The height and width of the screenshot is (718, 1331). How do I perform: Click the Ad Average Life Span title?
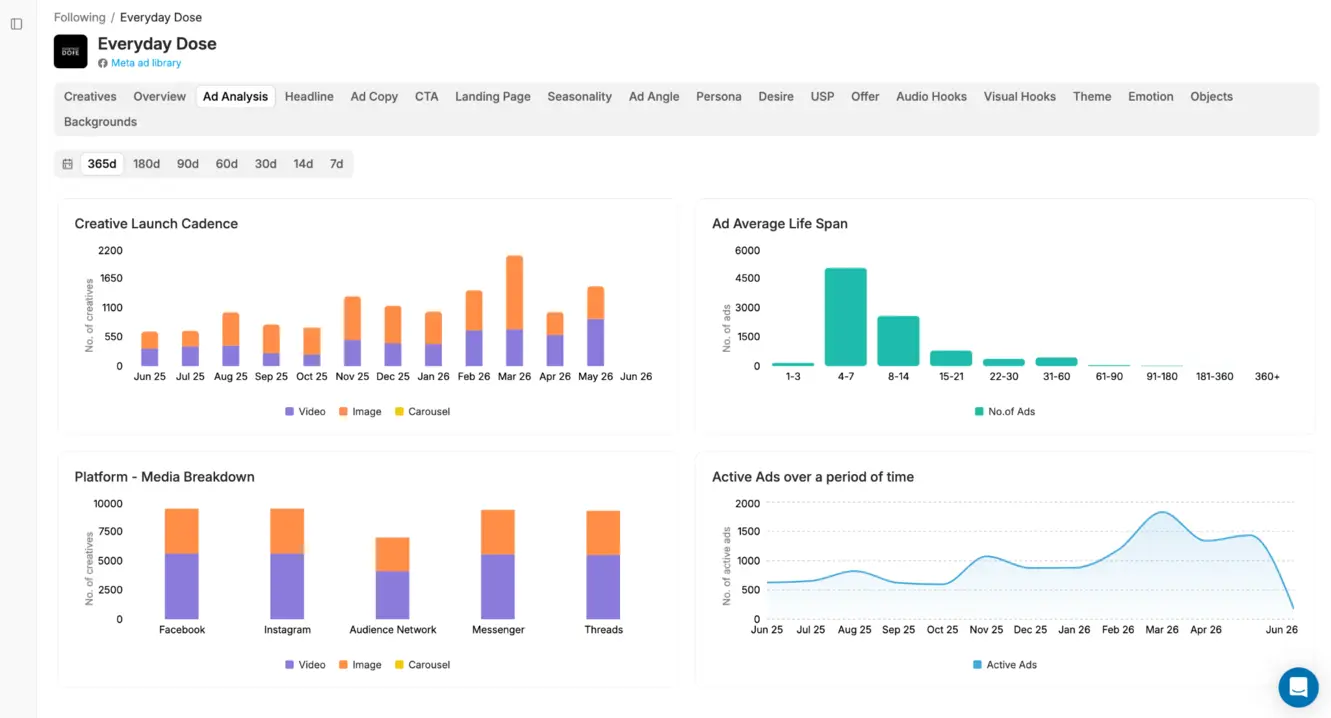(x=780, y=224)
